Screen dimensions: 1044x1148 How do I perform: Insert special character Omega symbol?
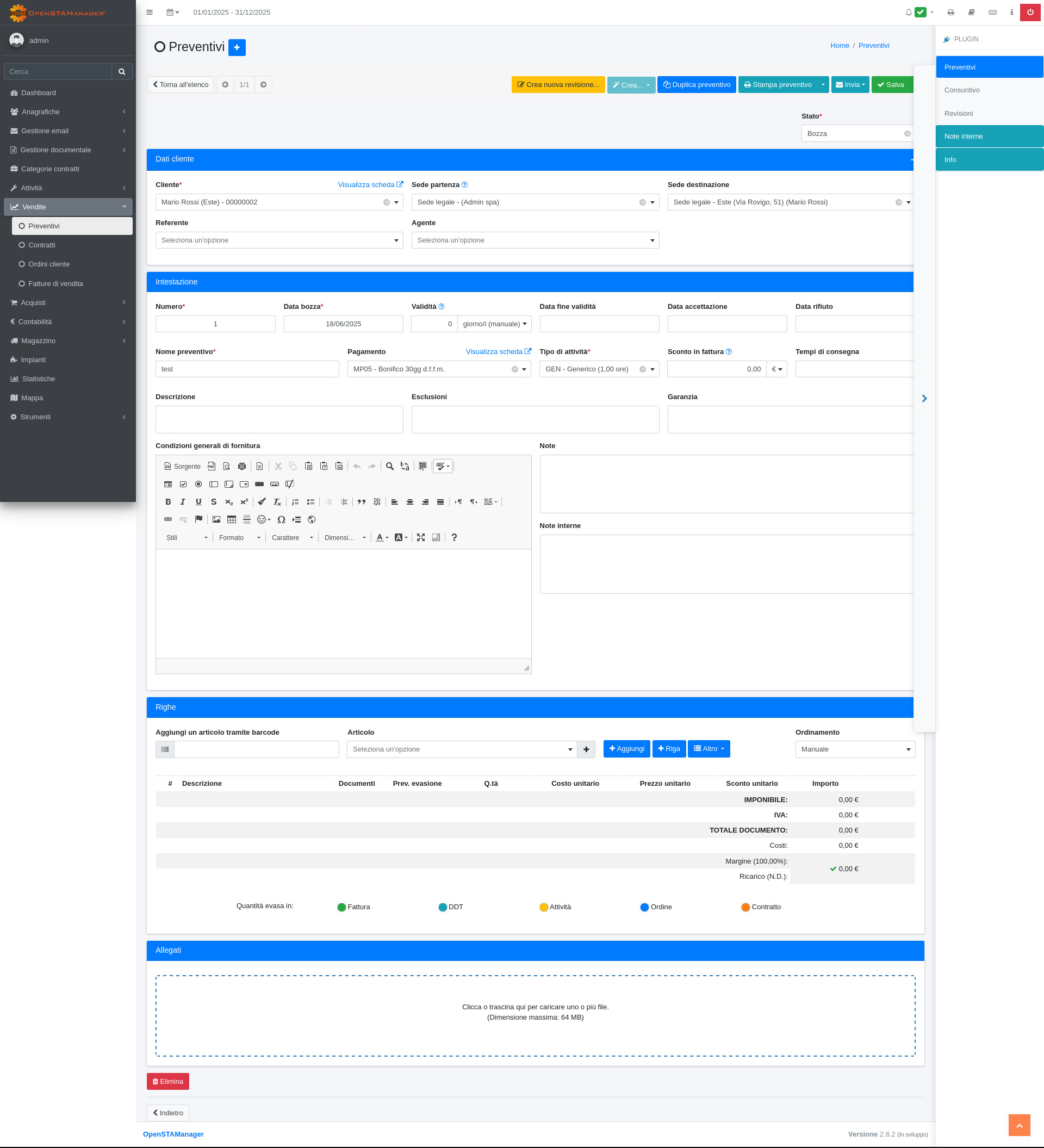click(281, 519)
